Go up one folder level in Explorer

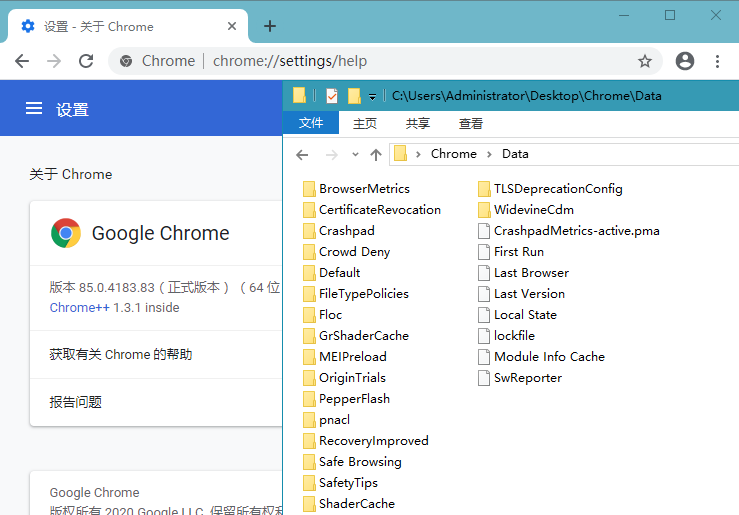[x=376, y=155]
